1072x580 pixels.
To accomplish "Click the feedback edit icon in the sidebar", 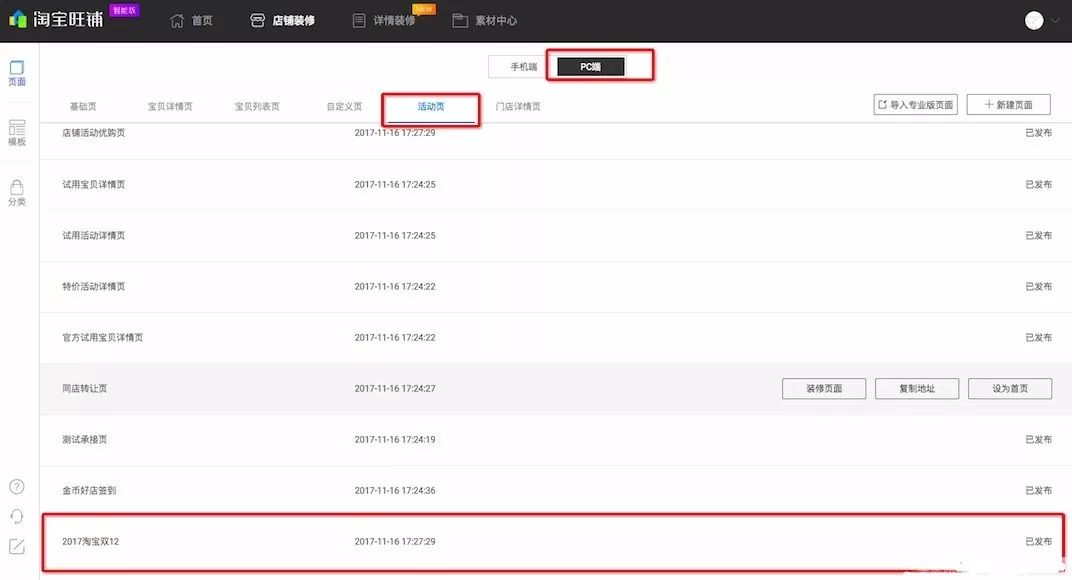I will [17, 546].
